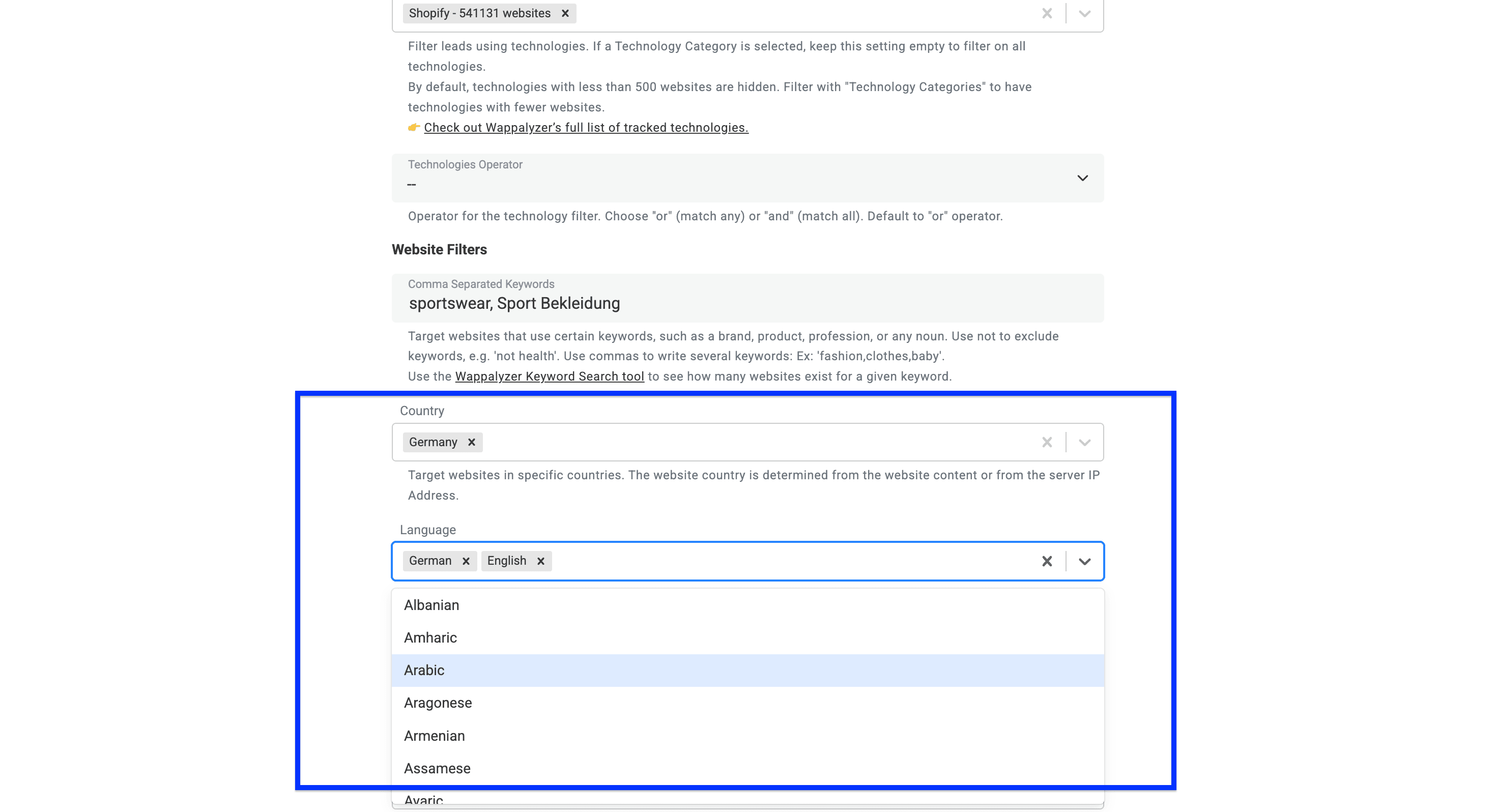This screenshot has width=1496, height=812.
Task: Remove the German language chip
Action: (466, 561)
